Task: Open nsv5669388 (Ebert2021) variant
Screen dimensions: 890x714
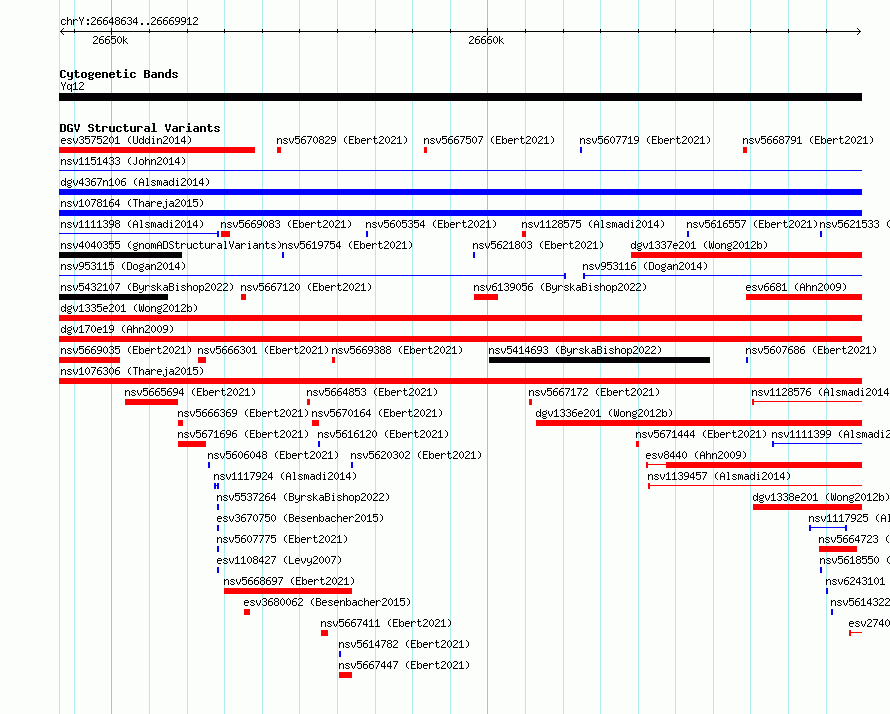Action: coord(397,350)
